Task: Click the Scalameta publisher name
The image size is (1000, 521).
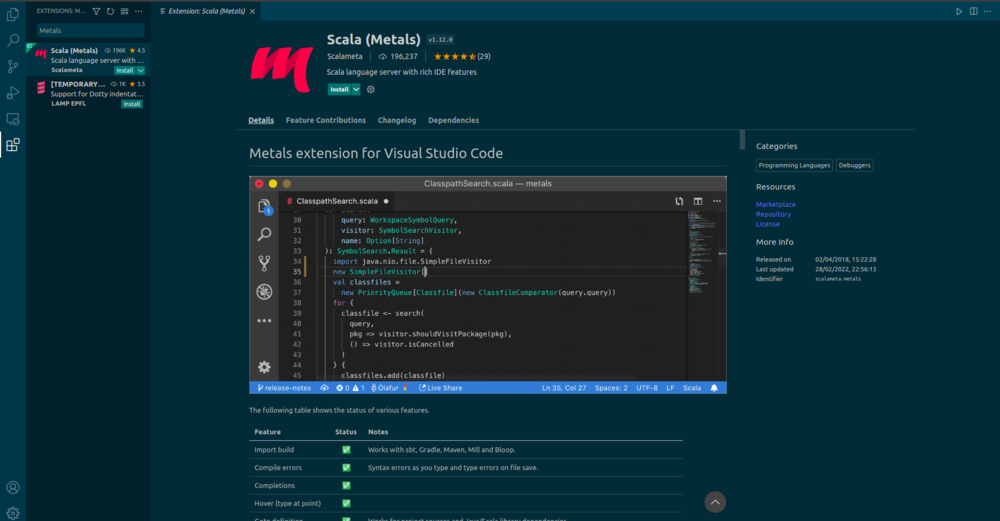Action: point(344,56)
